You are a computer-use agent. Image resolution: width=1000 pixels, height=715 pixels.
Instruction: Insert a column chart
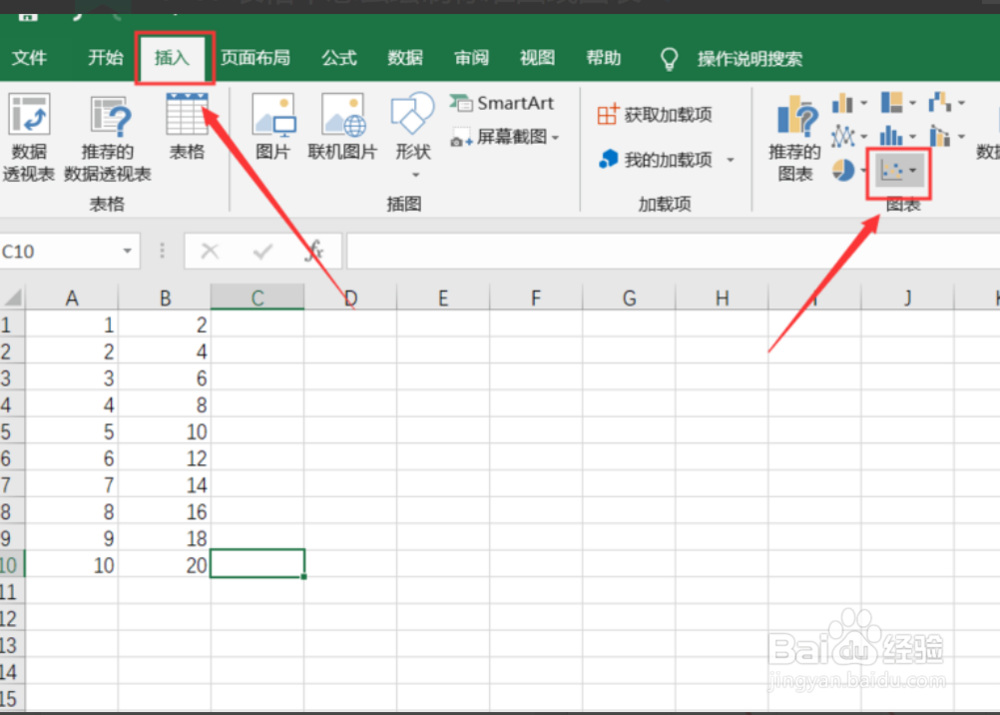point(843,101)
